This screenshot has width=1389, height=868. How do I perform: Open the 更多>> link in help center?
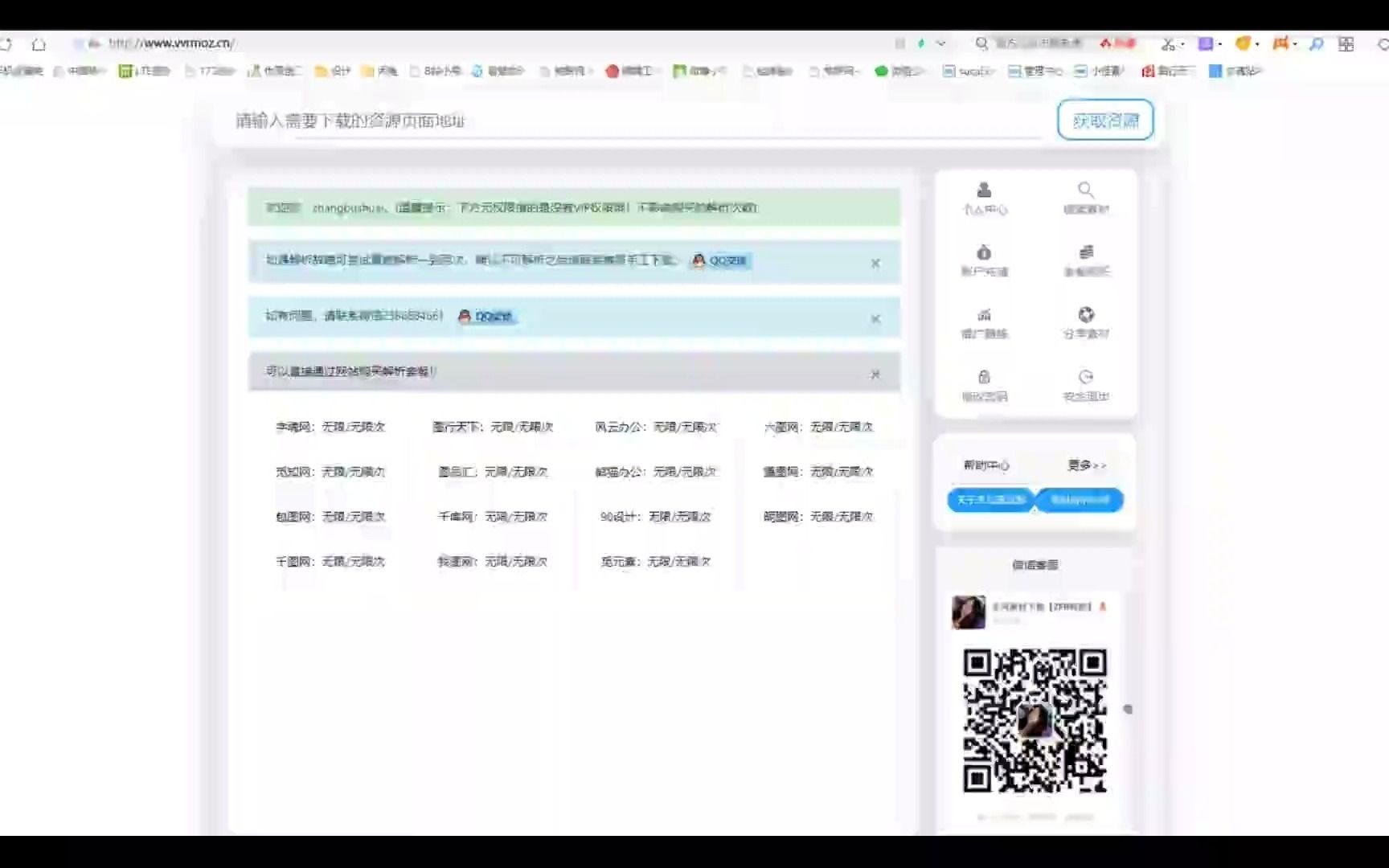[1087, 465]
